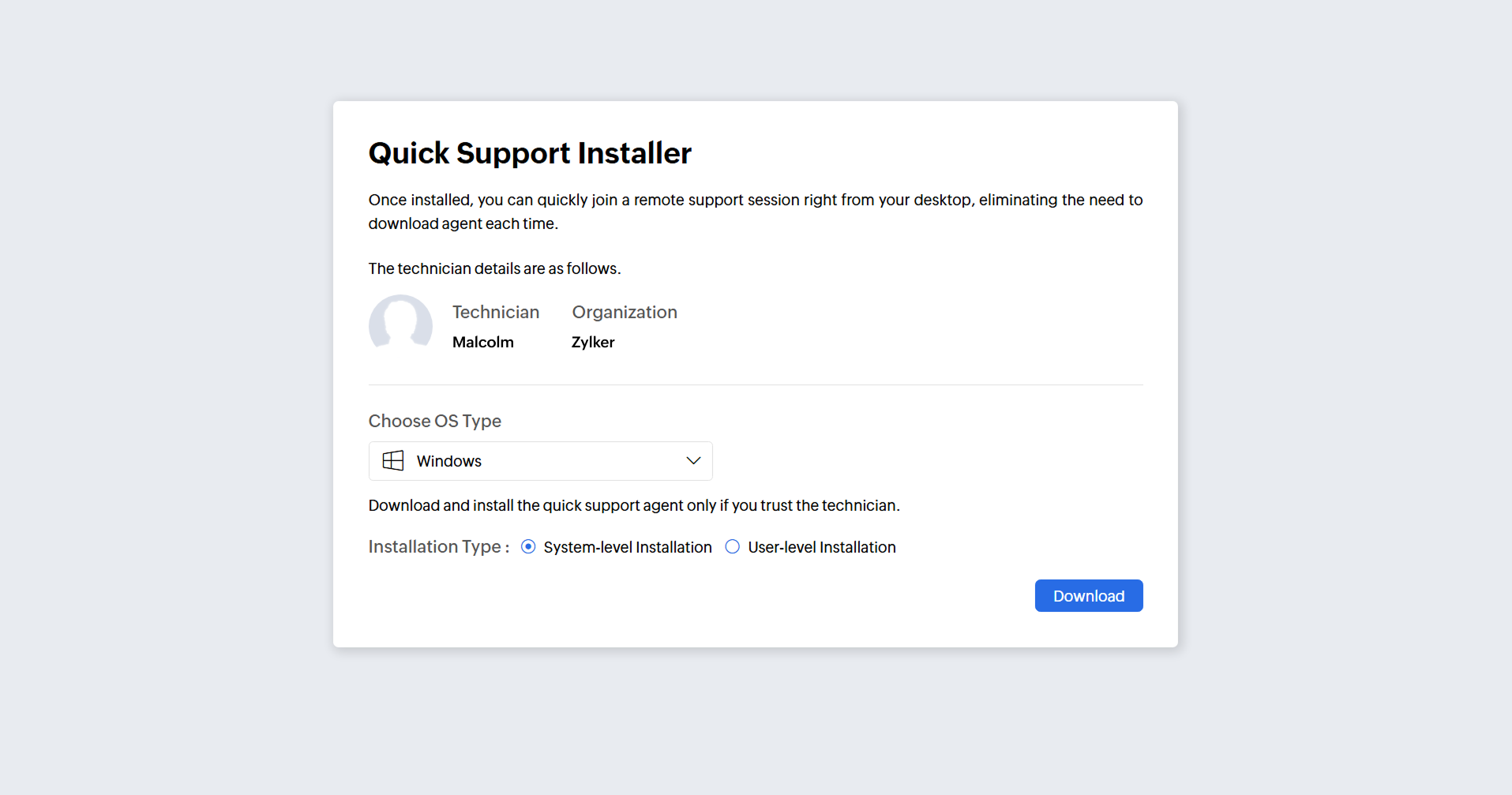
Task: Click 'The technician details are as follows' text
Action: (x=494, y=268)
